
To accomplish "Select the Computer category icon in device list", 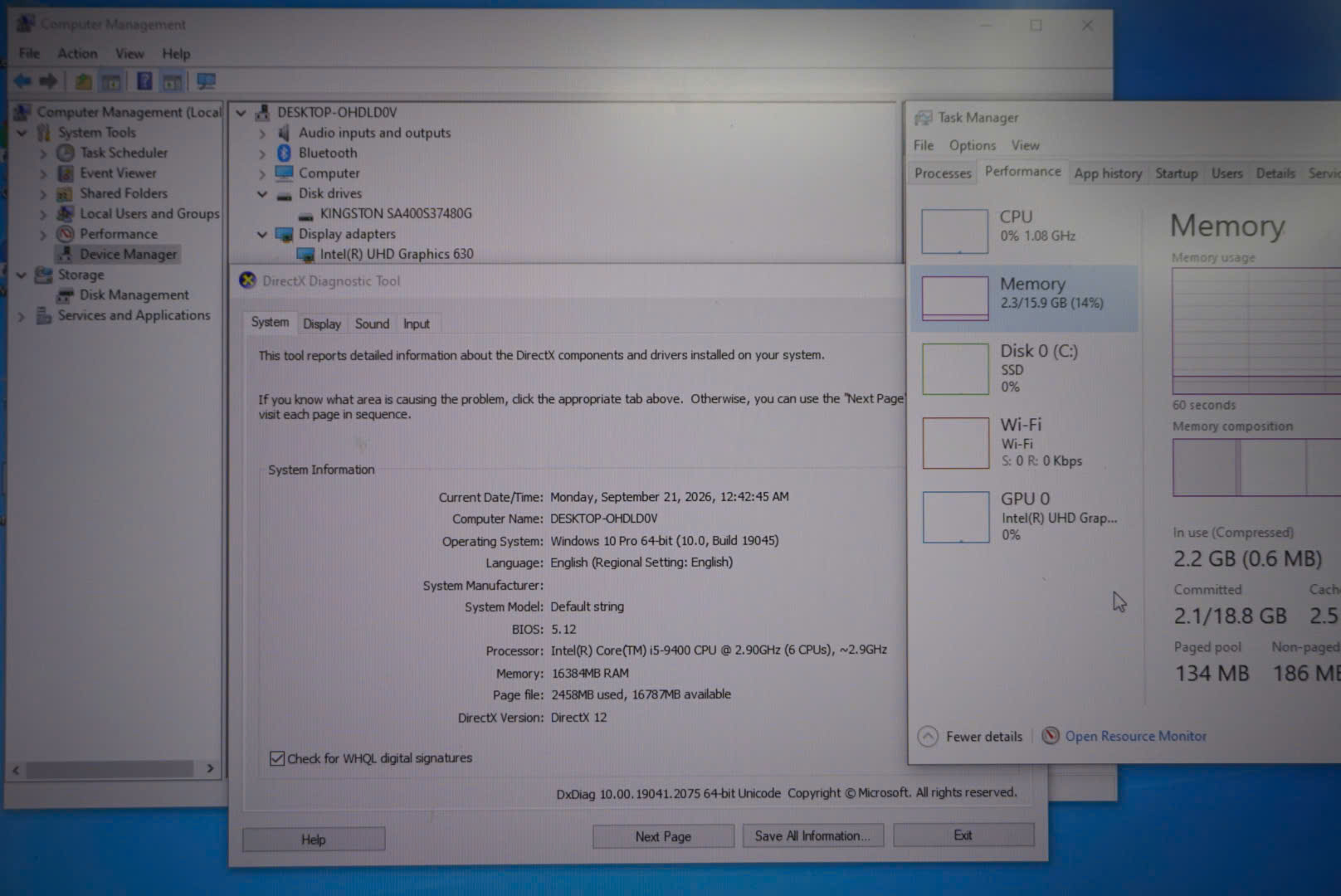I will [284, 173].
